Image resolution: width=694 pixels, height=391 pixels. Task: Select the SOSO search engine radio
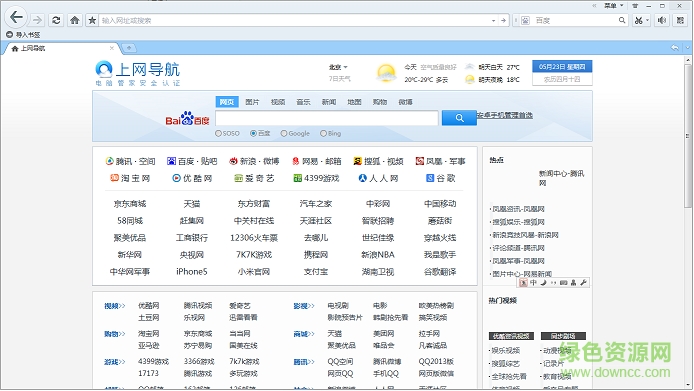click(218, 133)
